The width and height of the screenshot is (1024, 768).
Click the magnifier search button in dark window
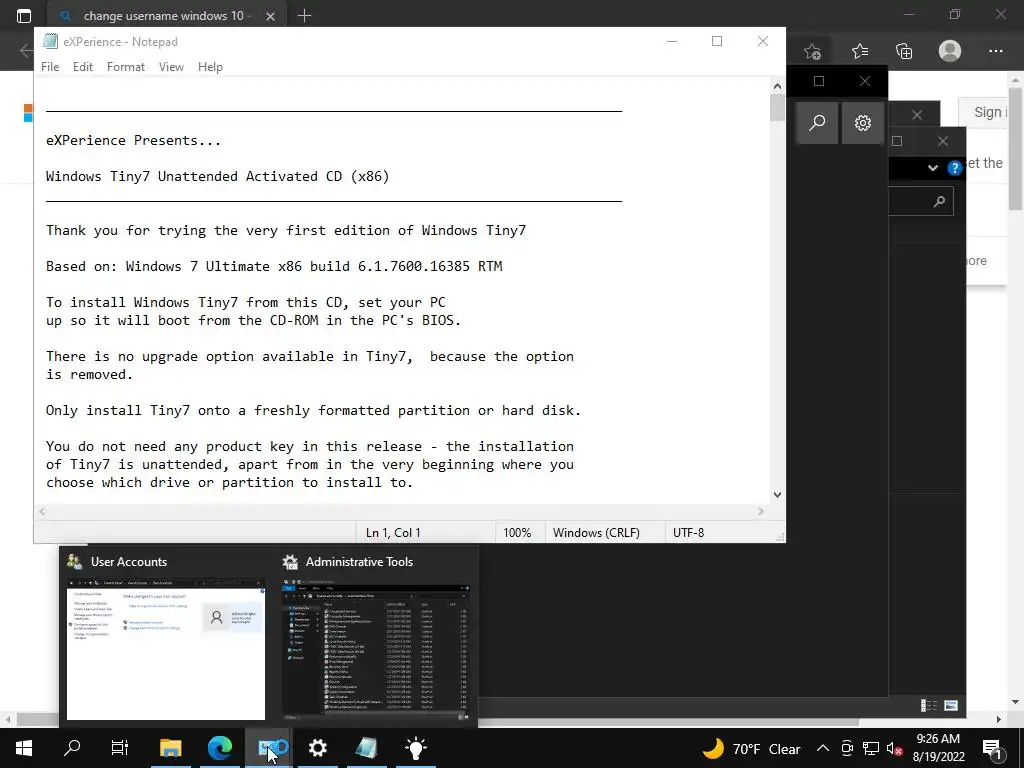tap(816, 122)
